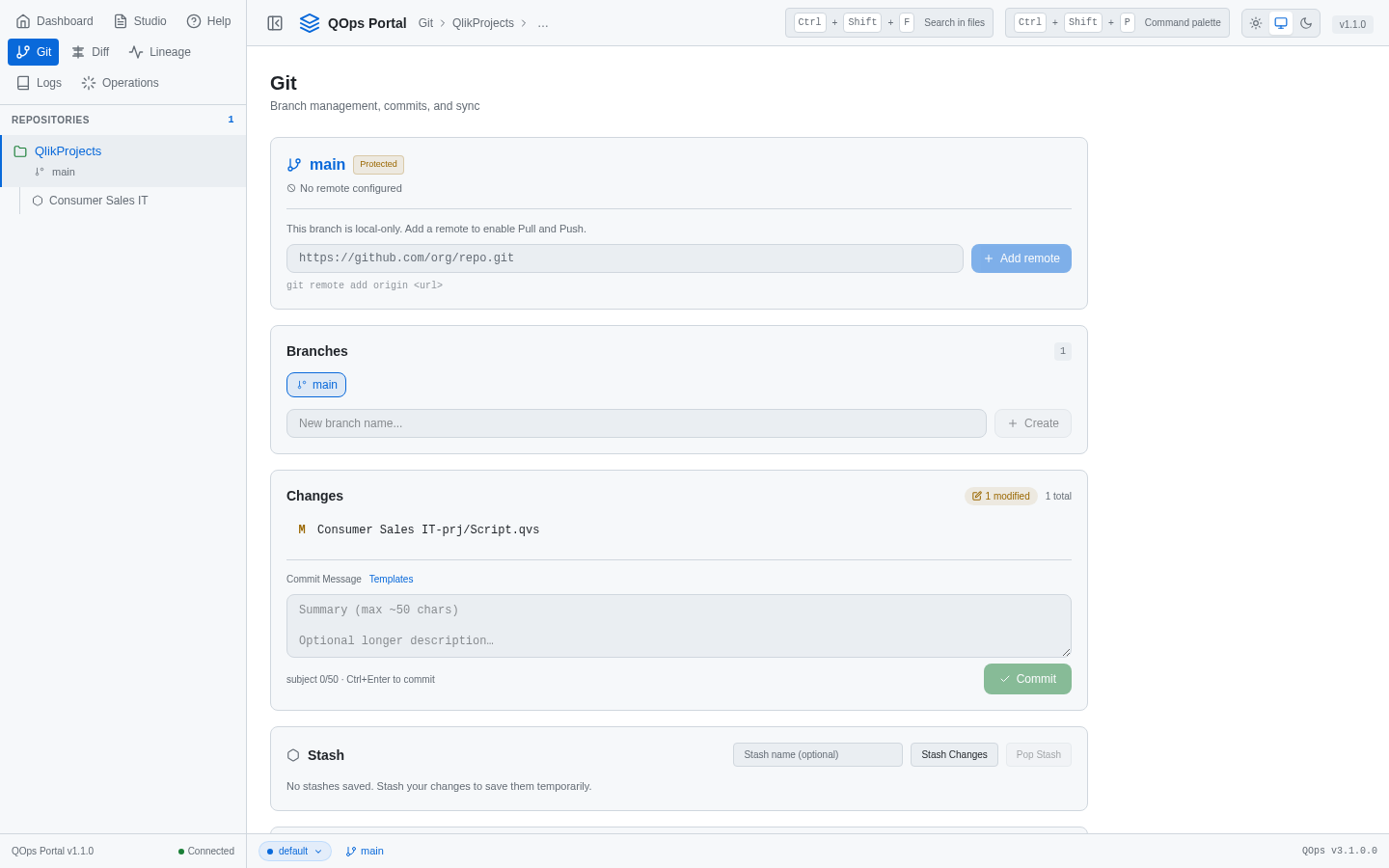Open the Dashboard page

[55, 21]
